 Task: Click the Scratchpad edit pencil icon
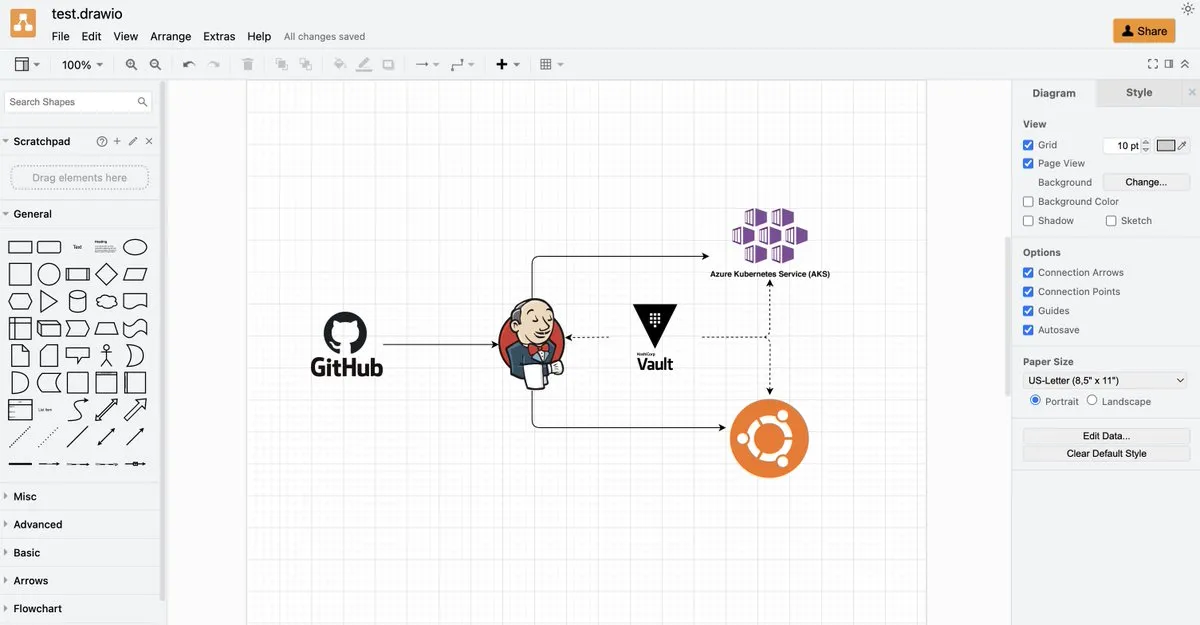(133, 142)
